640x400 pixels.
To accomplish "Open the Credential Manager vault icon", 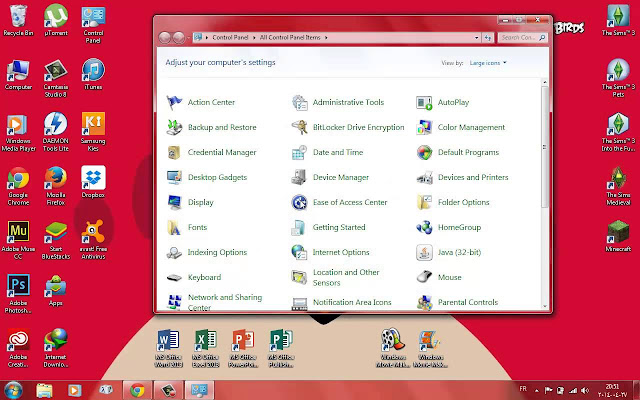I will pyautogui.click(x=174, y=152).
